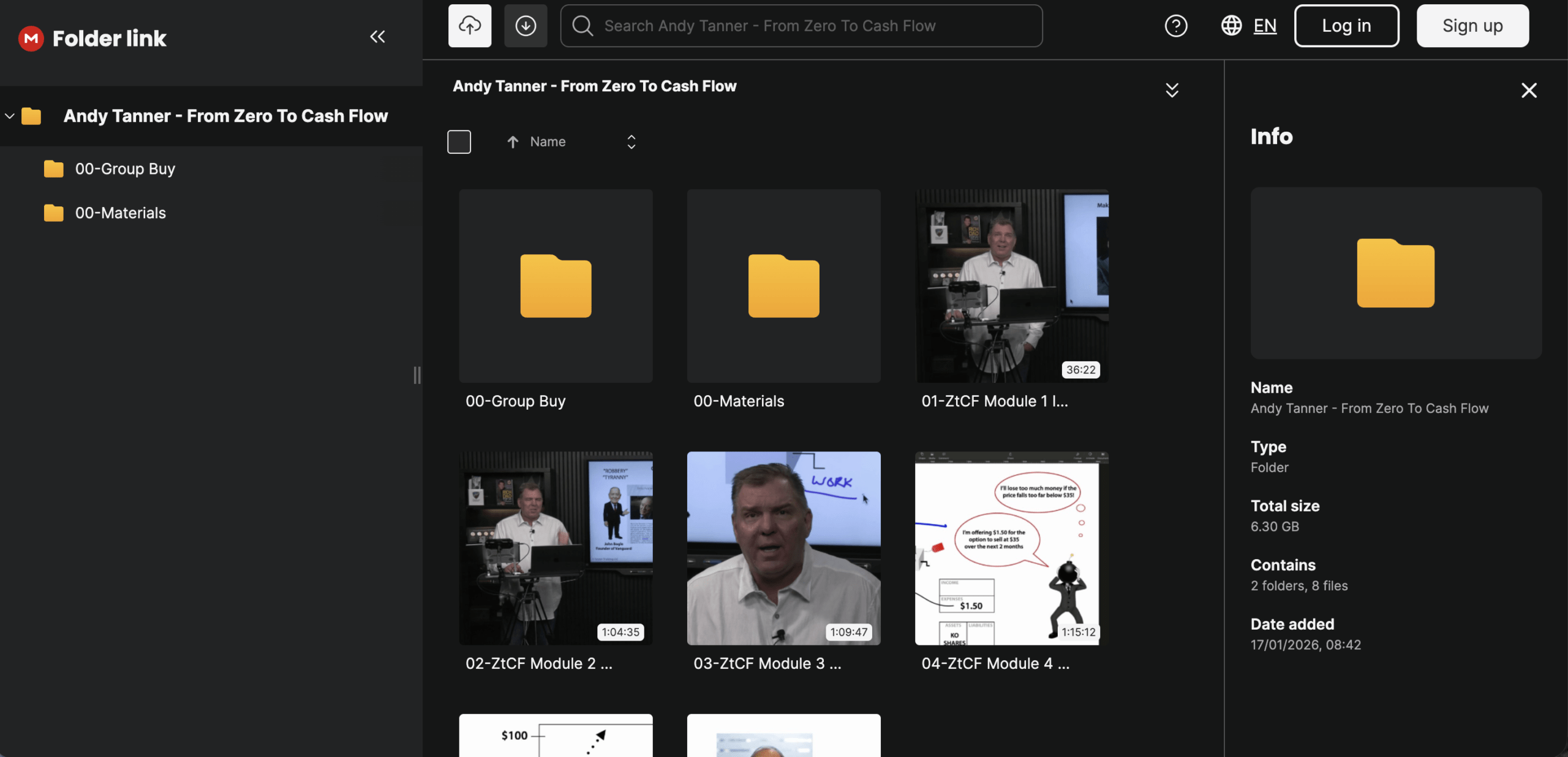Open the Name sort order dropdown
The width and height of the screenshot is (1568, 757).
pos(631,142)
